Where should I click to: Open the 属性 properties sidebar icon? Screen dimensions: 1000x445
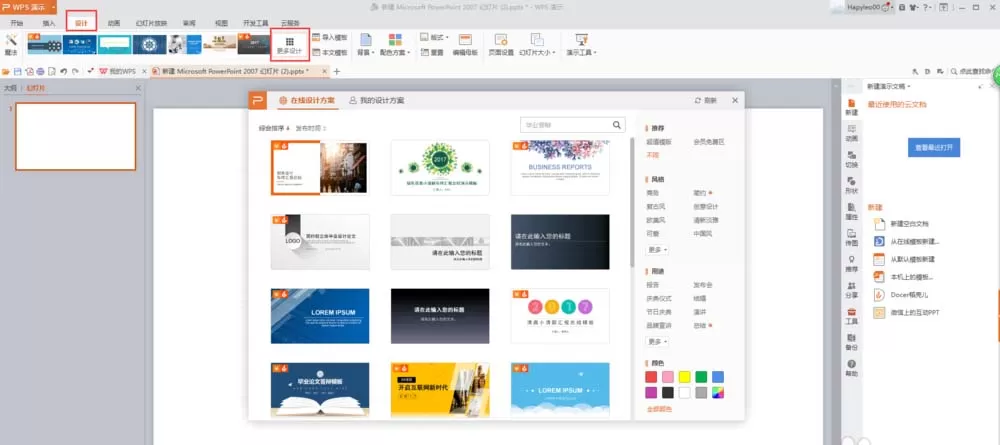[851, 212]
